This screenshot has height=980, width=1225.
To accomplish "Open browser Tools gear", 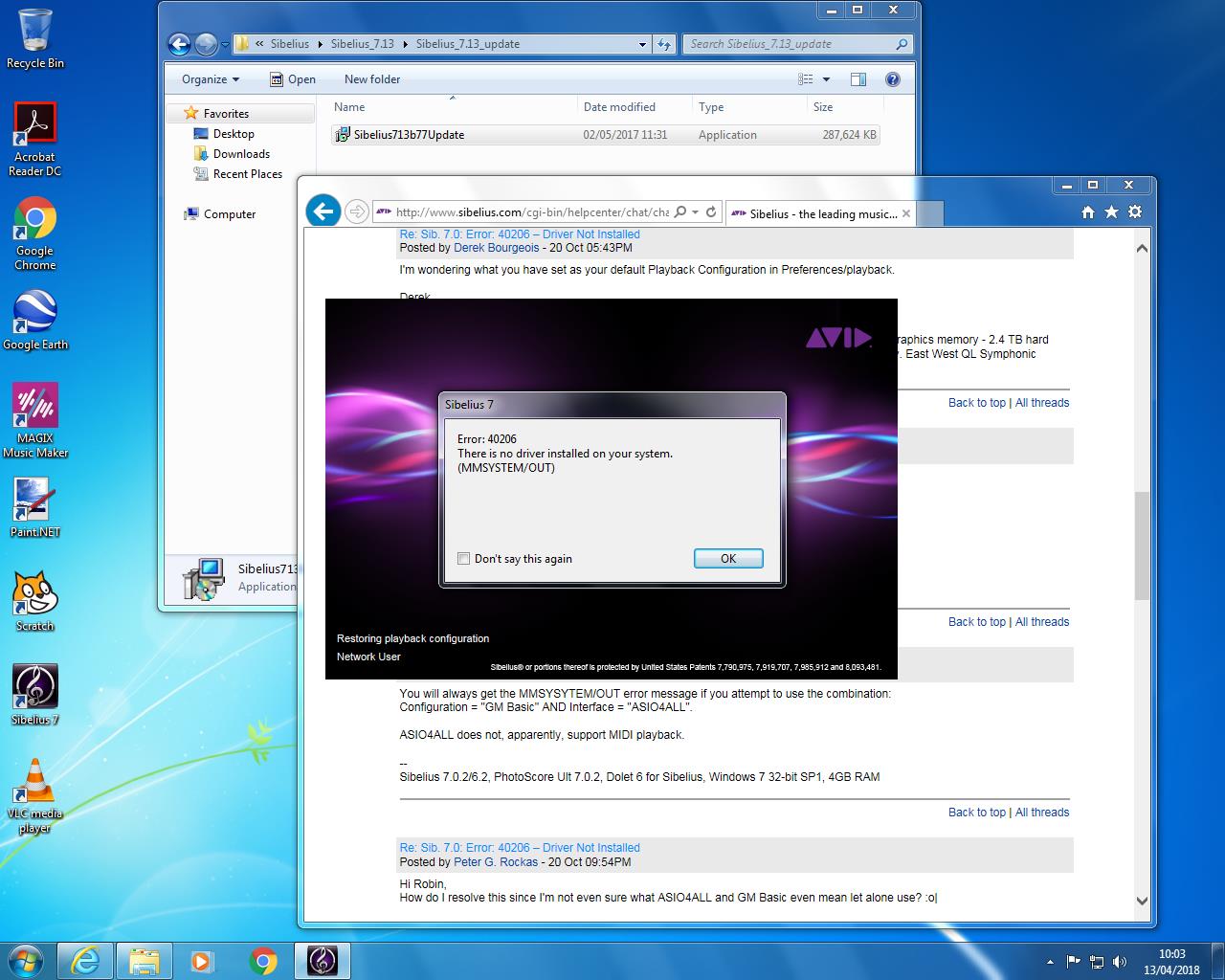I will pyautogui.click(x=1135, y=212).
